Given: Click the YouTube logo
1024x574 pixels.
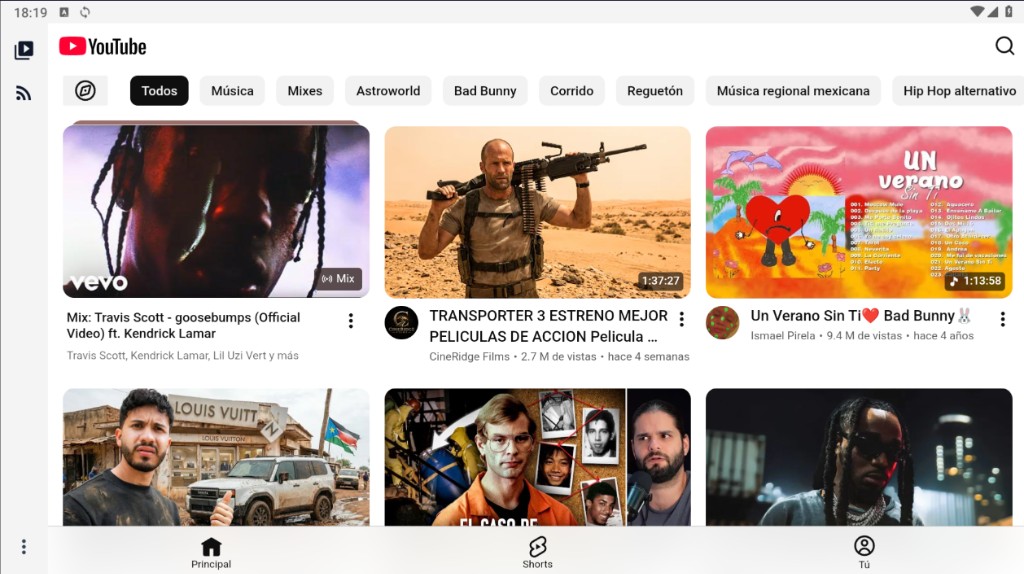Looking at the screenshot, I should pos(103,46).
